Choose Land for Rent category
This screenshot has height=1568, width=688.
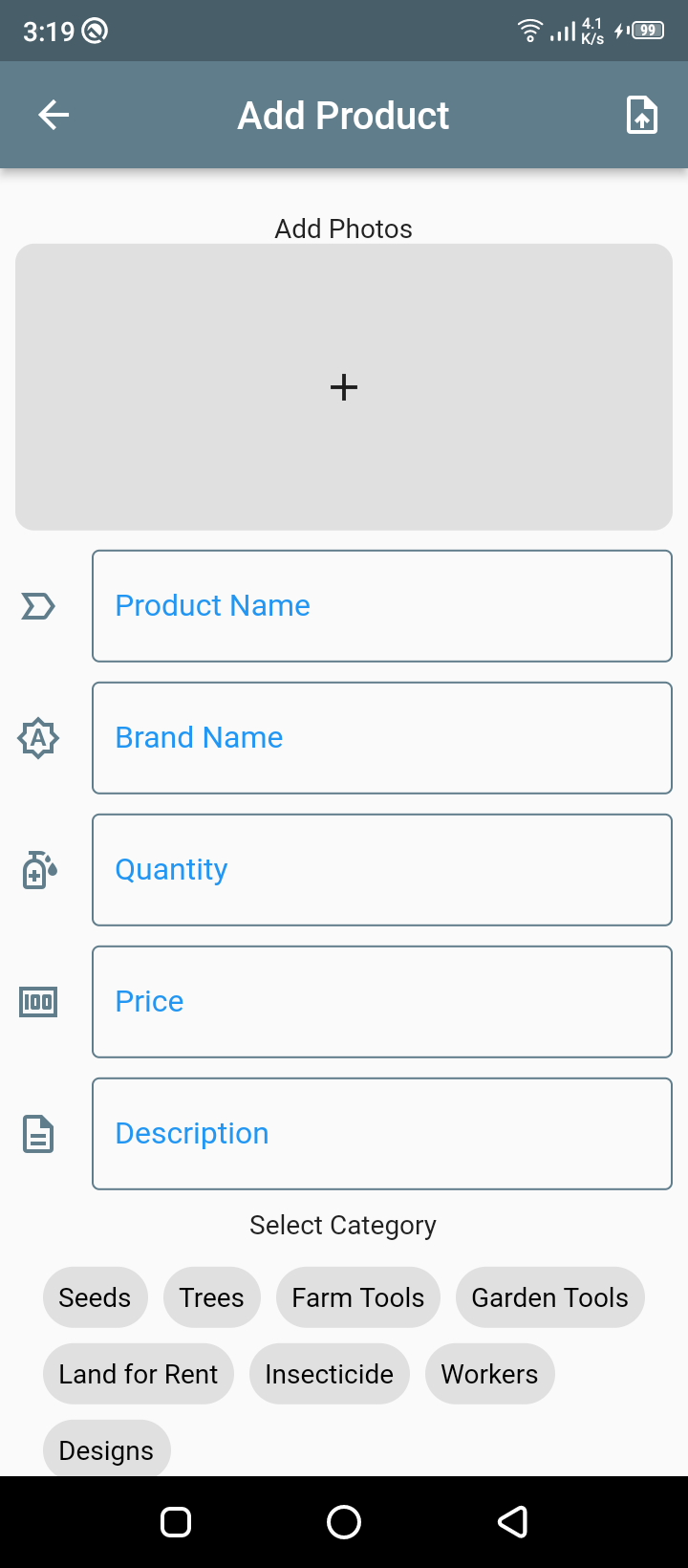138,1373
